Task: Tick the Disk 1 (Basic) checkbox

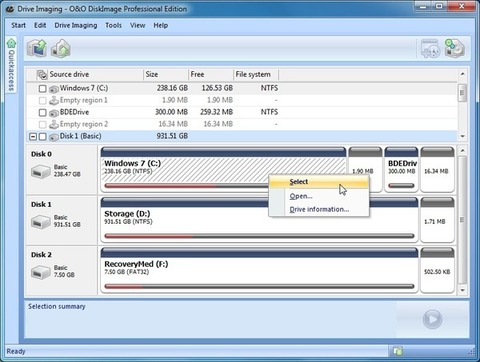Action: pyautogui.click(x=42, y=137)
